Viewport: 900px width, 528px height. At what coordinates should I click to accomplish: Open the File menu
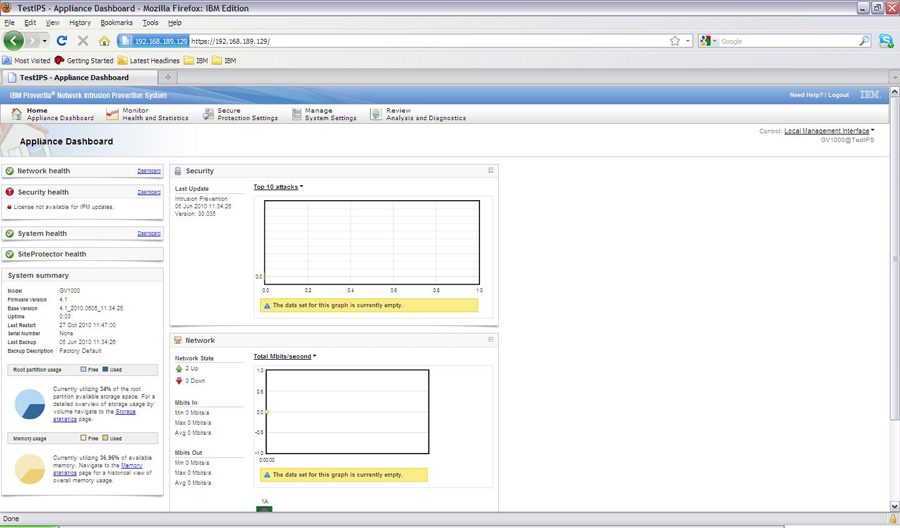(x=9, y=22)
